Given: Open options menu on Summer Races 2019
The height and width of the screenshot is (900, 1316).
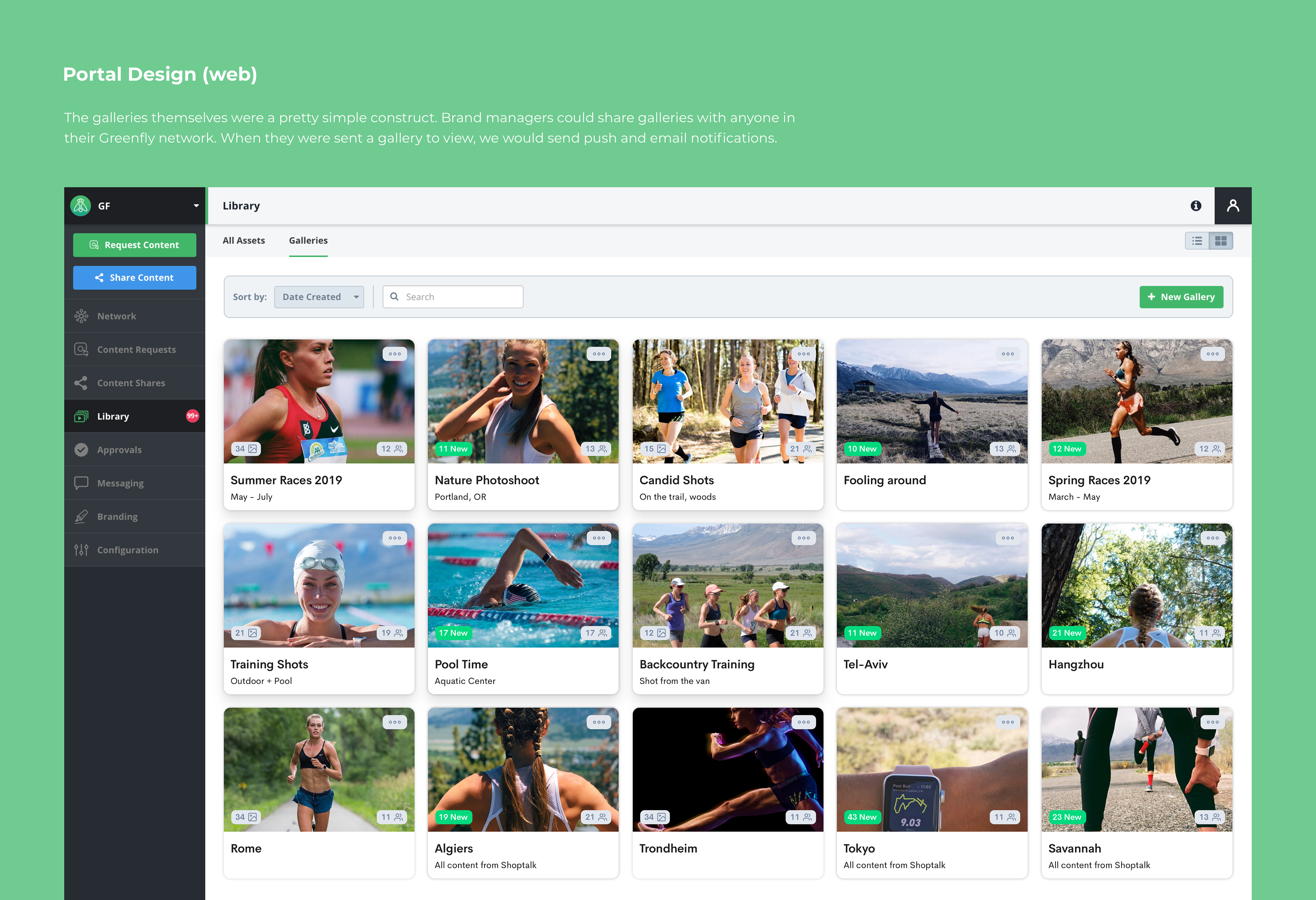Looking at the screenshot, I should pos(395,354).
